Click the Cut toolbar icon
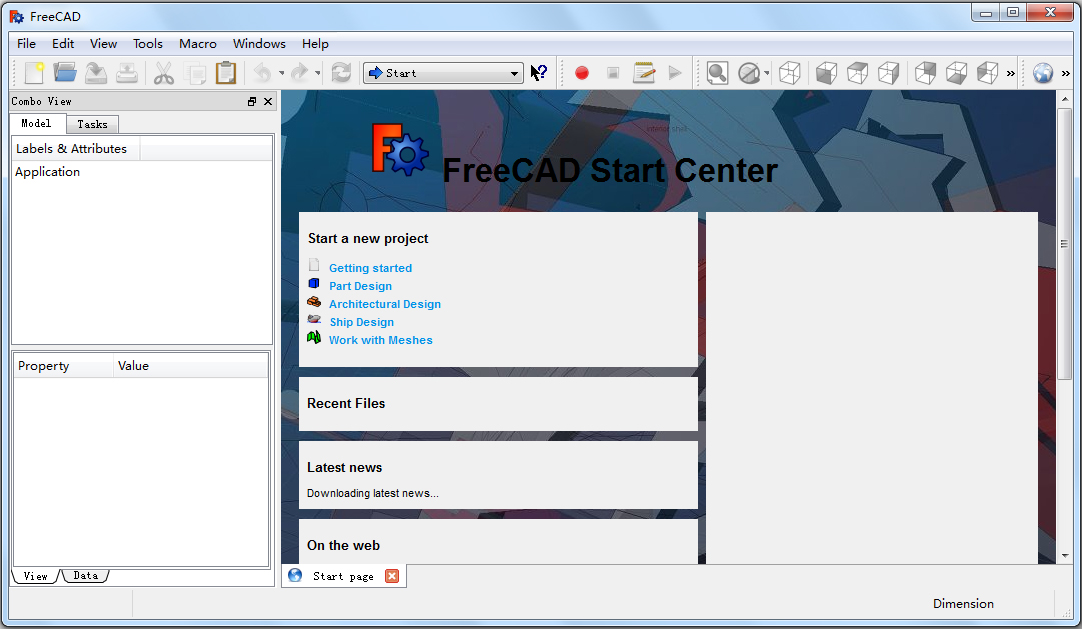 point(164,72)
